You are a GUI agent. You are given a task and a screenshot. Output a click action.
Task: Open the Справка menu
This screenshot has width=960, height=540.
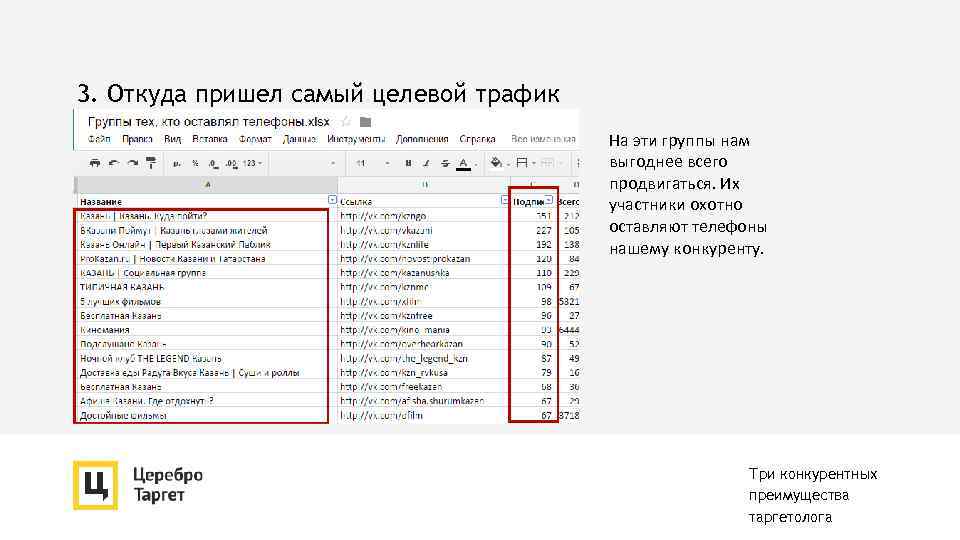pos(477,140)
